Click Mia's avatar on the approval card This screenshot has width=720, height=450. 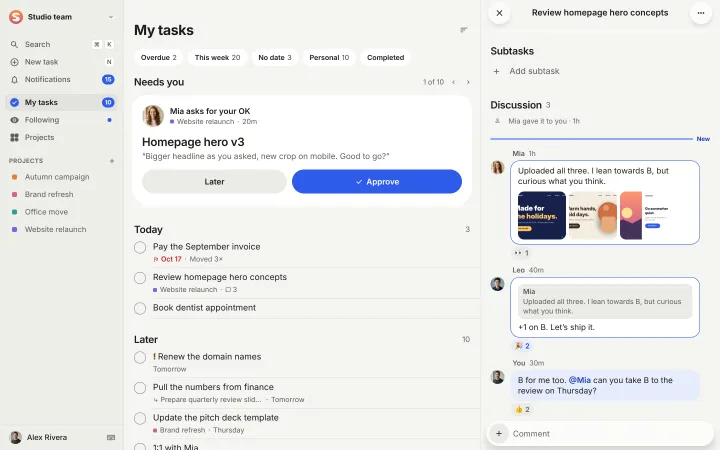[x=153, y=116]
